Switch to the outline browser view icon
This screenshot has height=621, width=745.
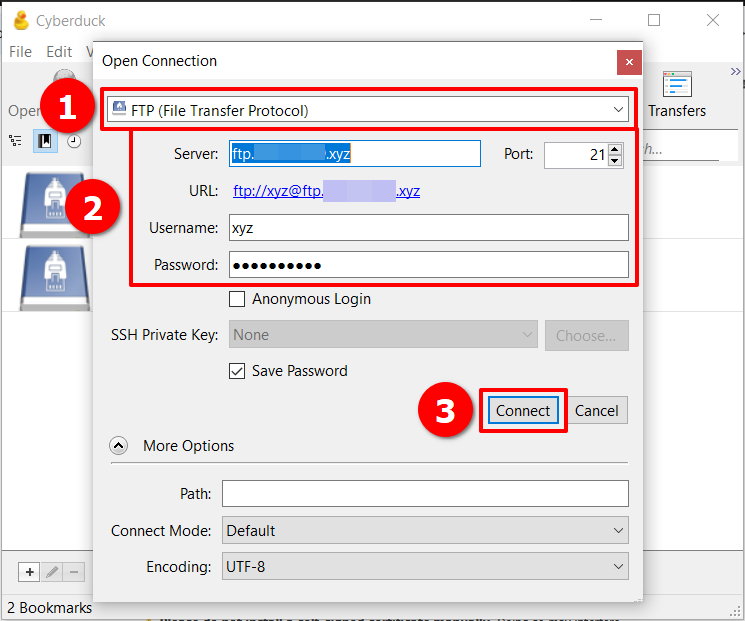[15, 141]
